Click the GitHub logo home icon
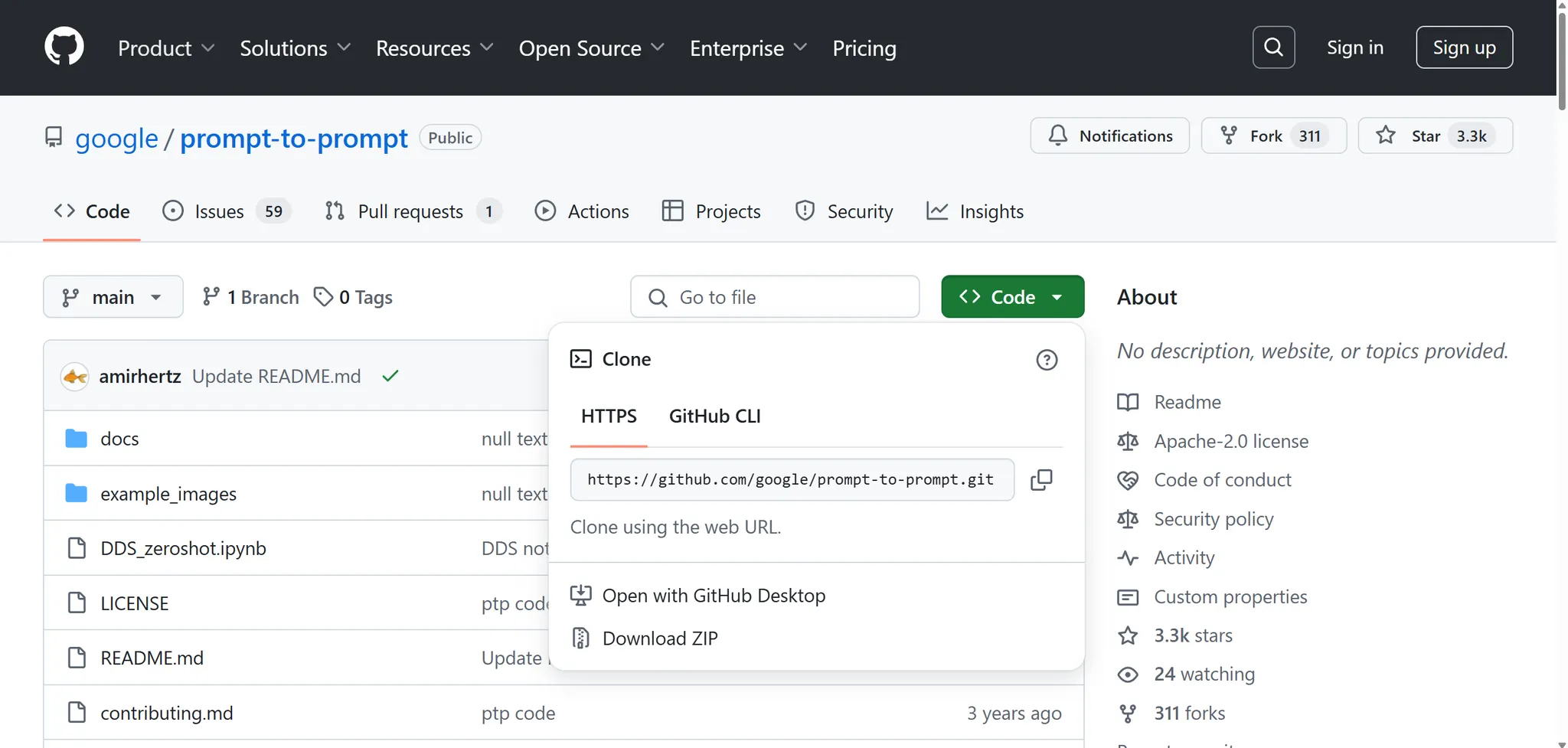 coord(64,47)
